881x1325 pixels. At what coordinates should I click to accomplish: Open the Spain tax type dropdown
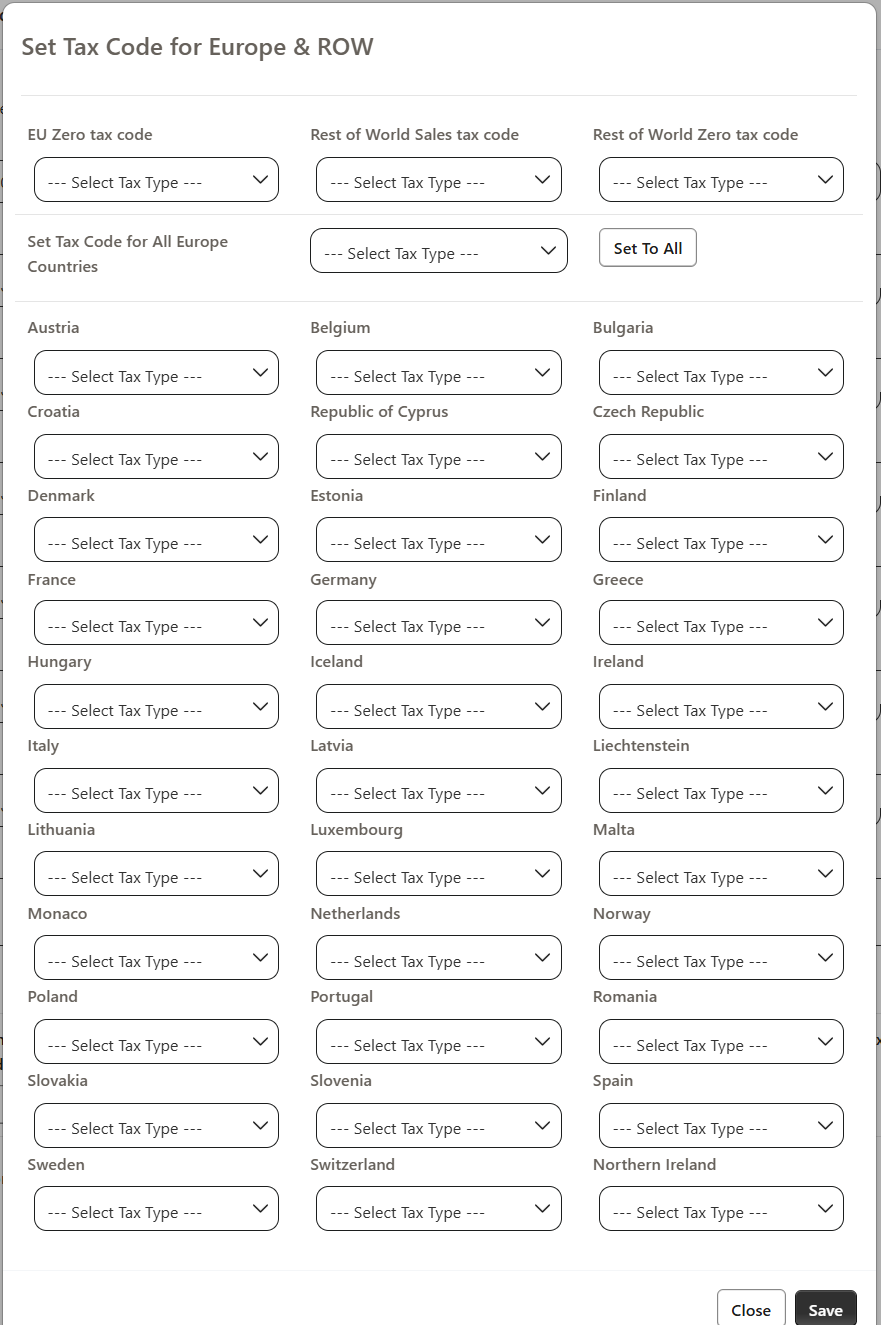point(721,1126)
